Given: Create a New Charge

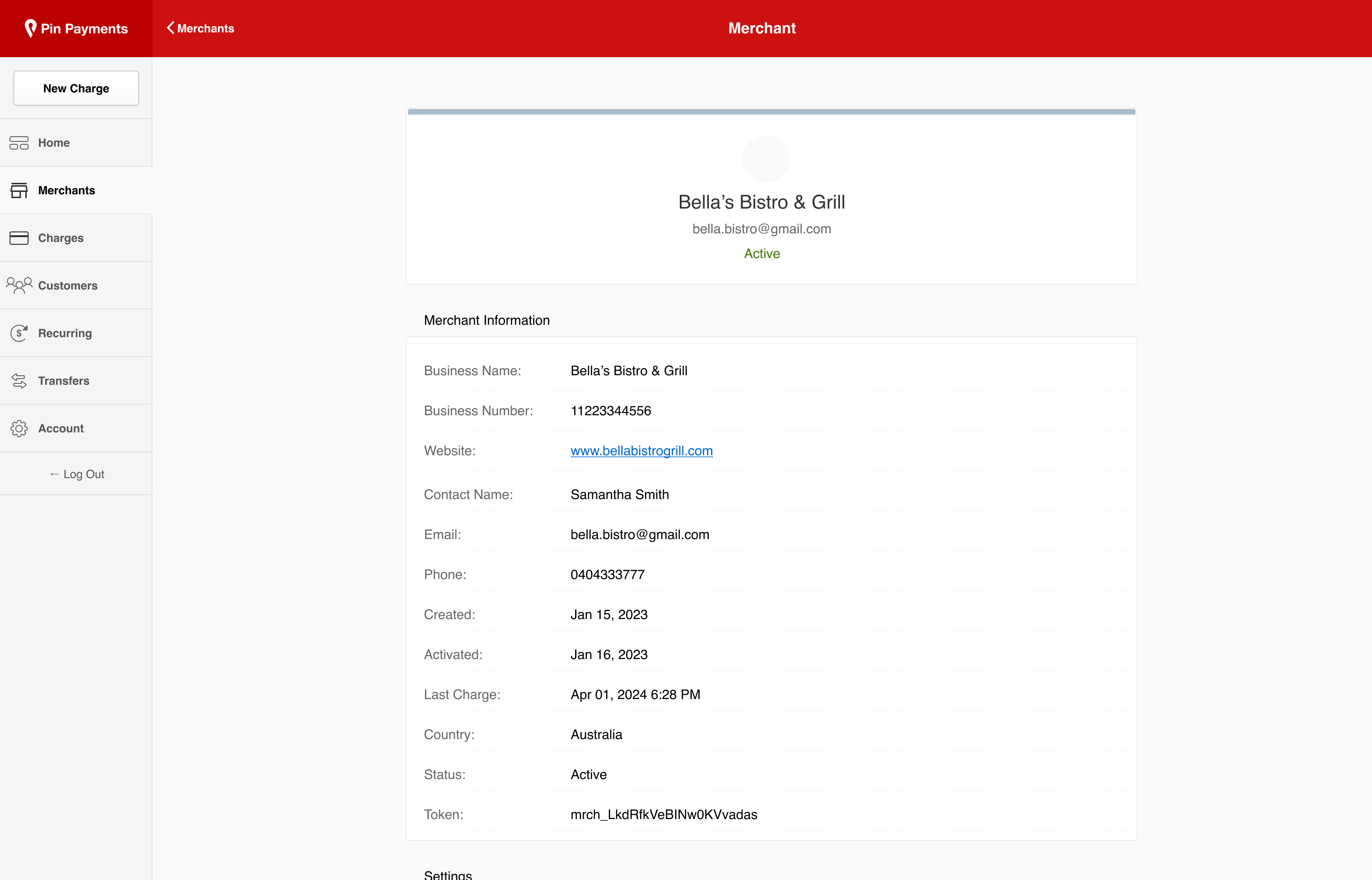Looking at the screenshot, I should point(76,88).
